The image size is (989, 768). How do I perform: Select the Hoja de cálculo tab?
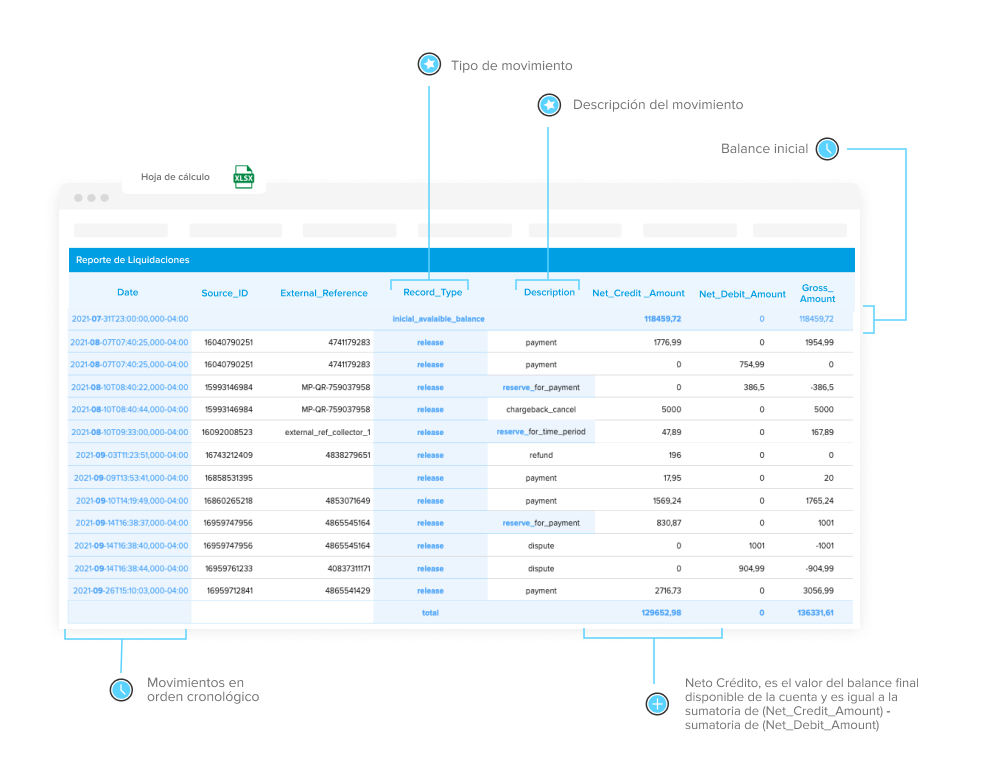tap(194, 177)
